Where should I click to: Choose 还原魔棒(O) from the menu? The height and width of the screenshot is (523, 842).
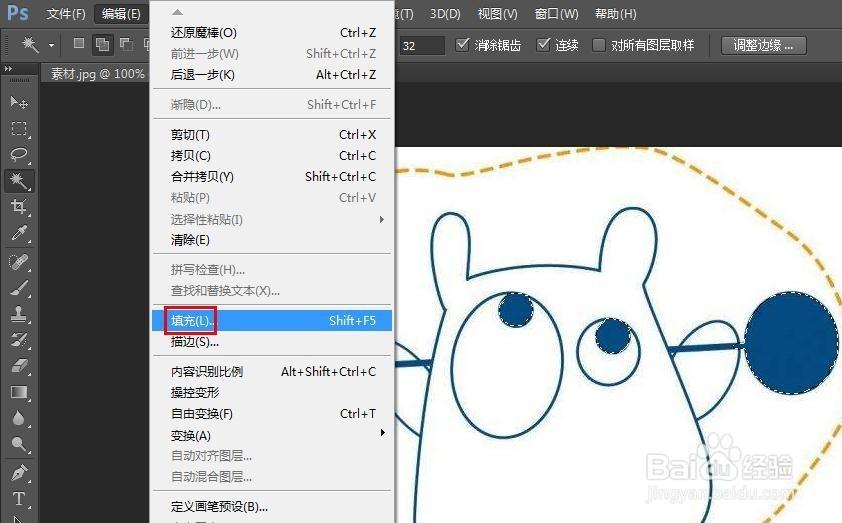pos(272,33)
